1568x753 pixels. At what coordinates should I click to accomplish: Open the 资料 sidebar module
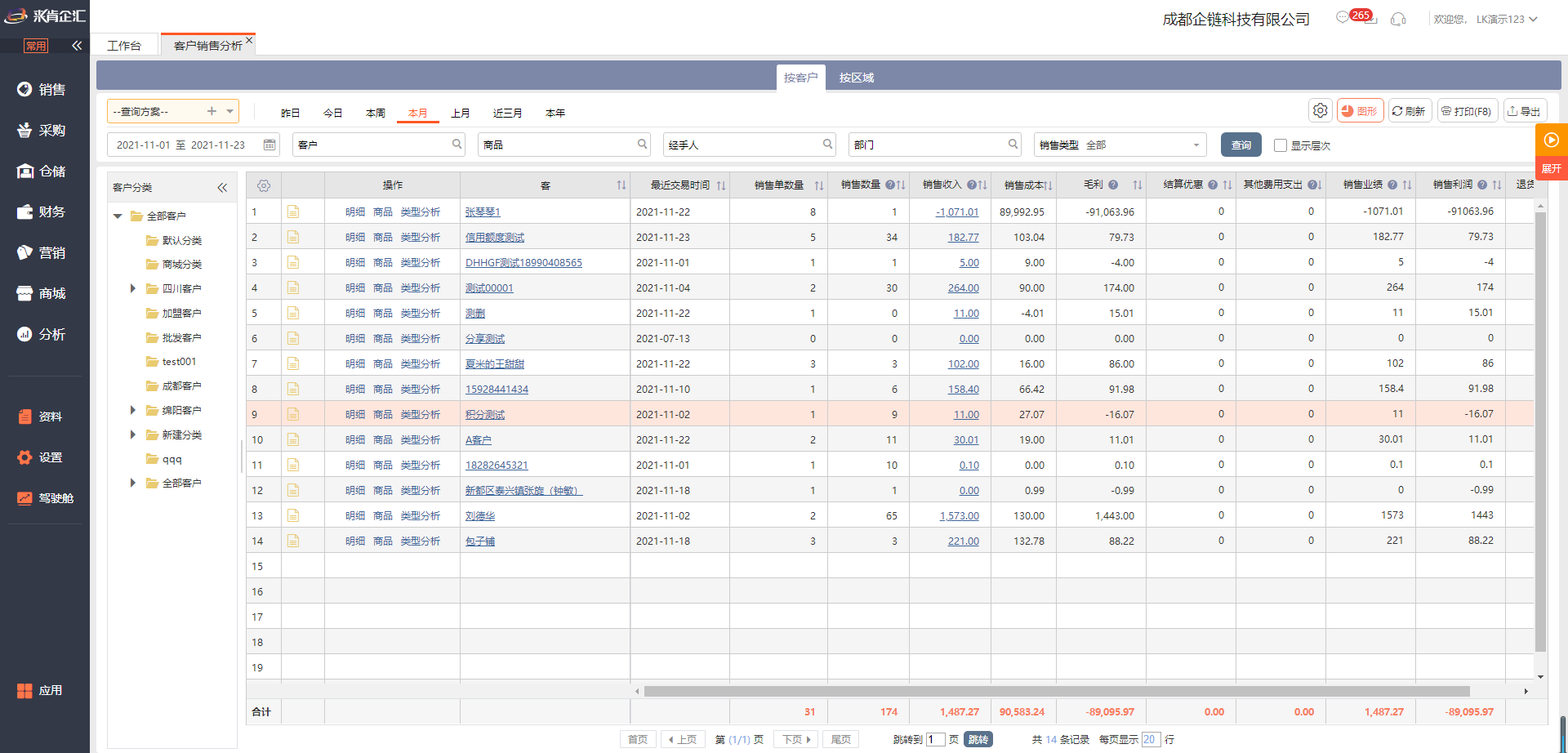pos(41,417)
